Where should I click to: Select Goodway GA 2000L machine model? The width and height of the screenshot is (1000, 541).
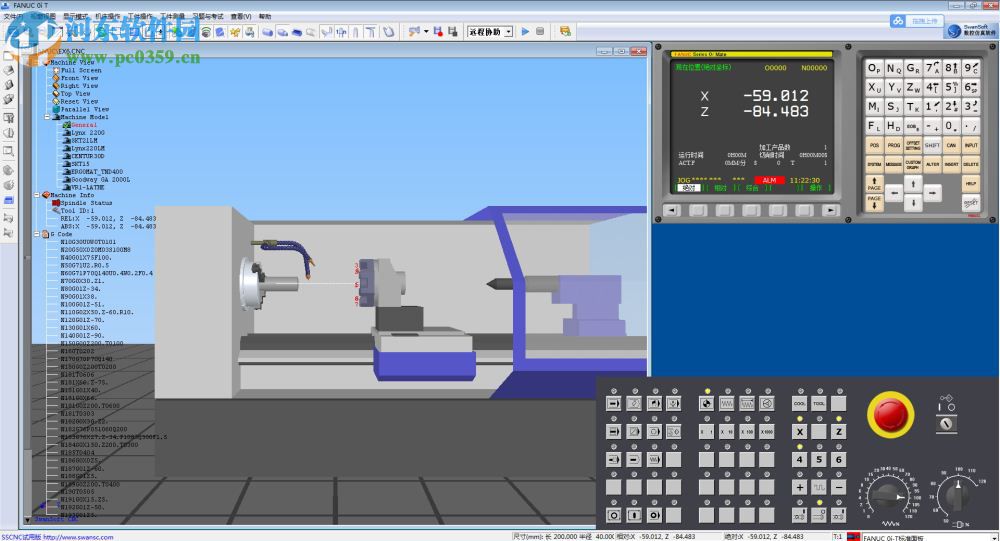tap(101, 180)
